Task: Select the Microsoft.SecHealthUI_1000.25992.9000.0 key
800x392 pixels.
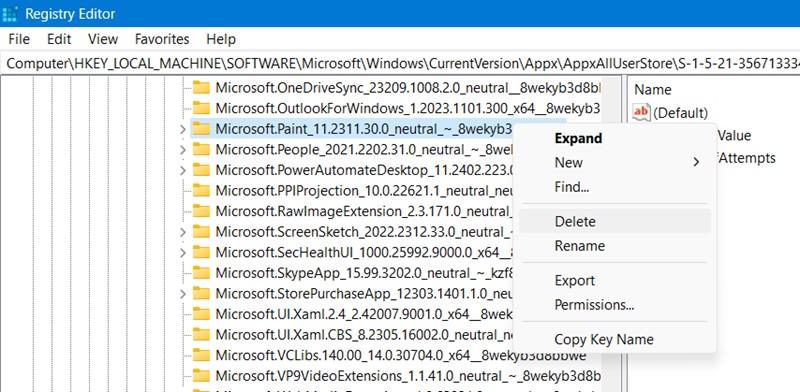Action: pos(363,252)
